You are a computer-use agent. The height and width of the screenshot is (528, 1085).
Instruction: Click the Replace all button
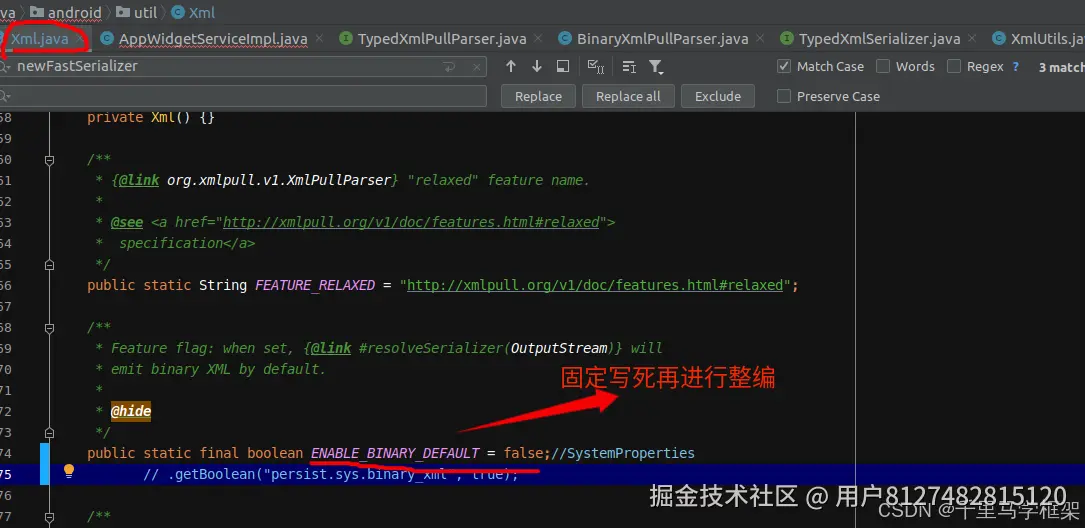click(x=628, y=96)
